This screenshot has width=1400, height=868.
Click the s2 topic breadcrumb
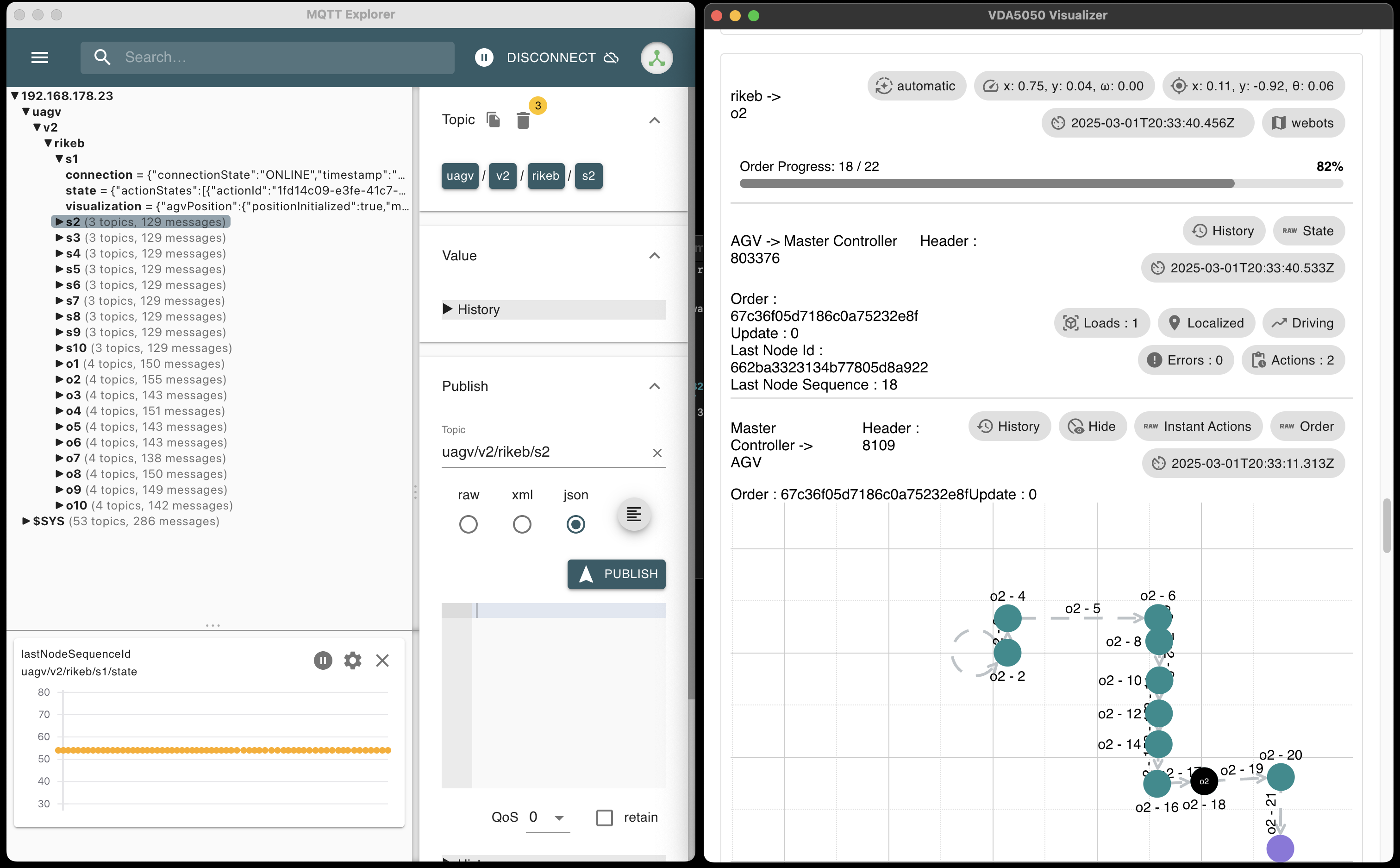point(589,176)
